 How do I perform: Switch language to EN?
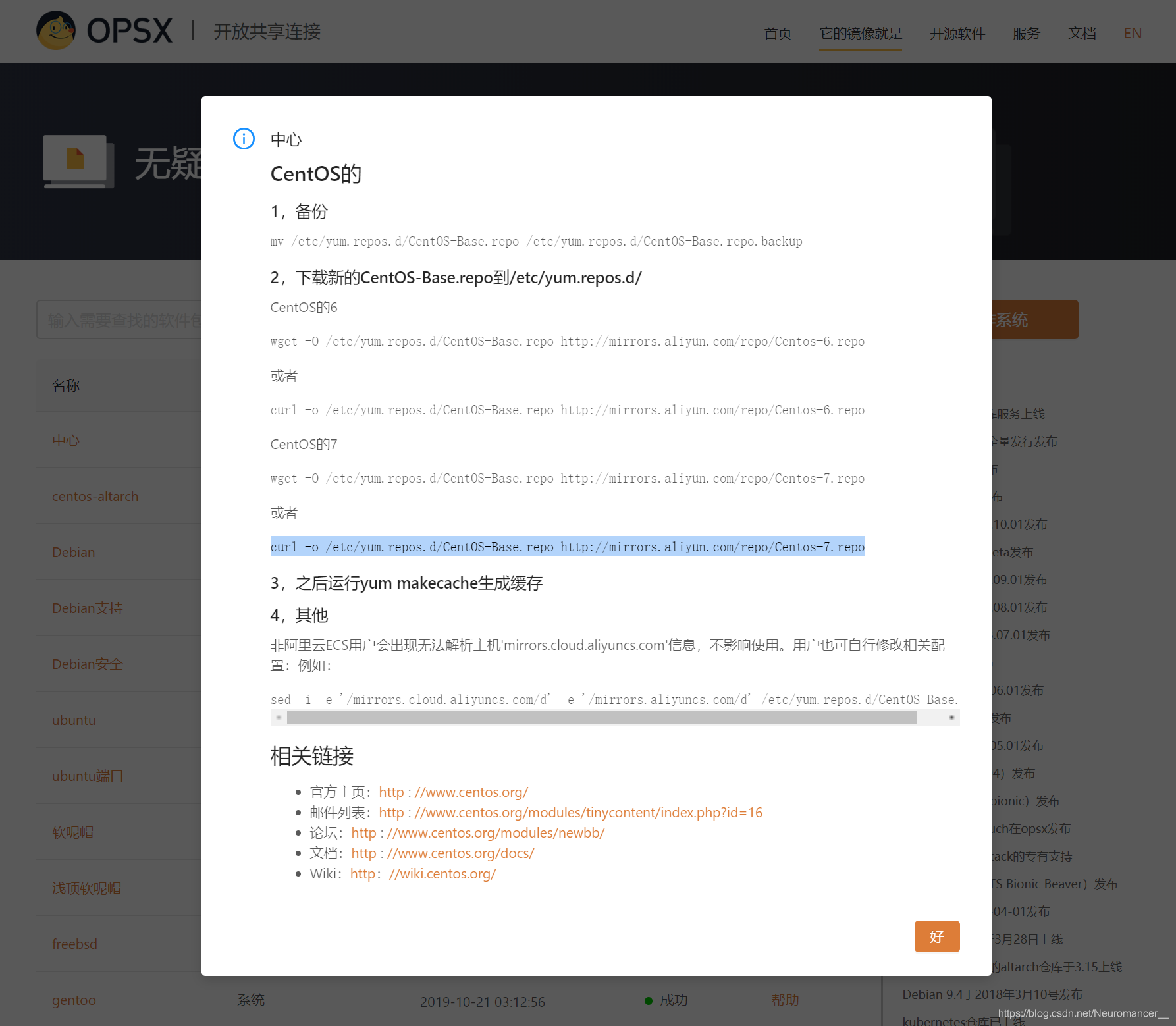click(1133, 33)
